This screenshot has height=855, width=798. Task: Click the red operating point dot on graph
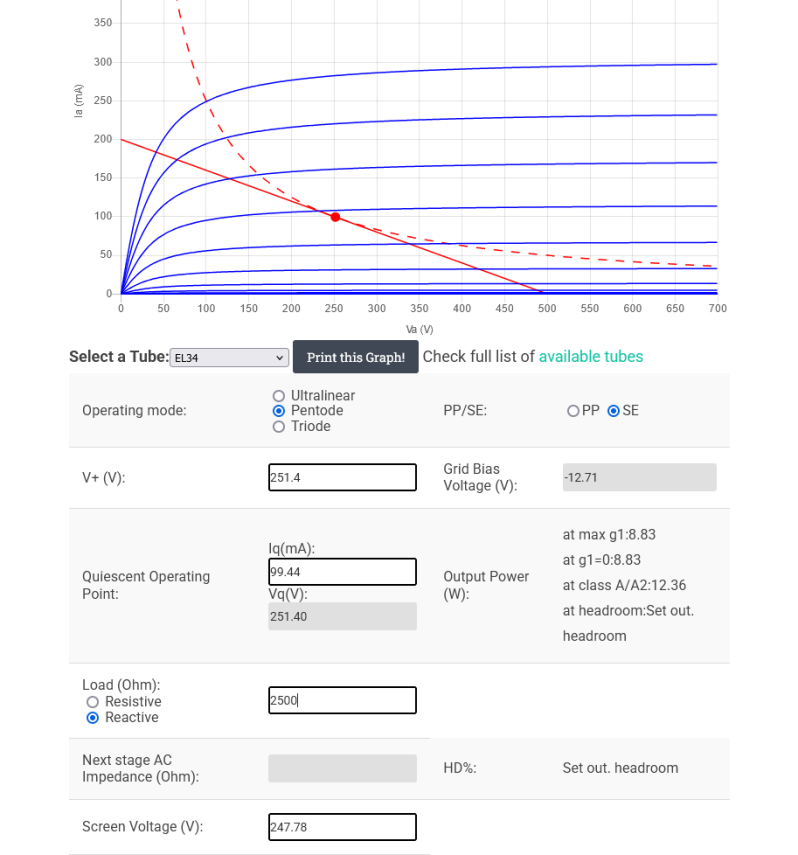point(335,217)
